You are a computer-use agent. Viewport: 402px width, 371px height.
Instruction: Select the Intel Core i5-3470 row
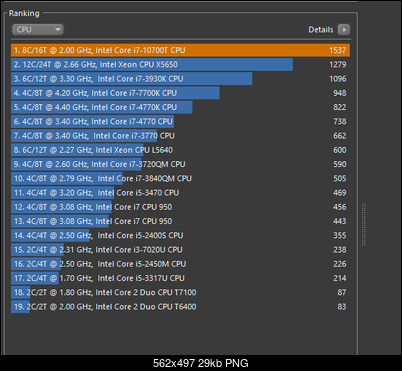(x=180, y=193)
